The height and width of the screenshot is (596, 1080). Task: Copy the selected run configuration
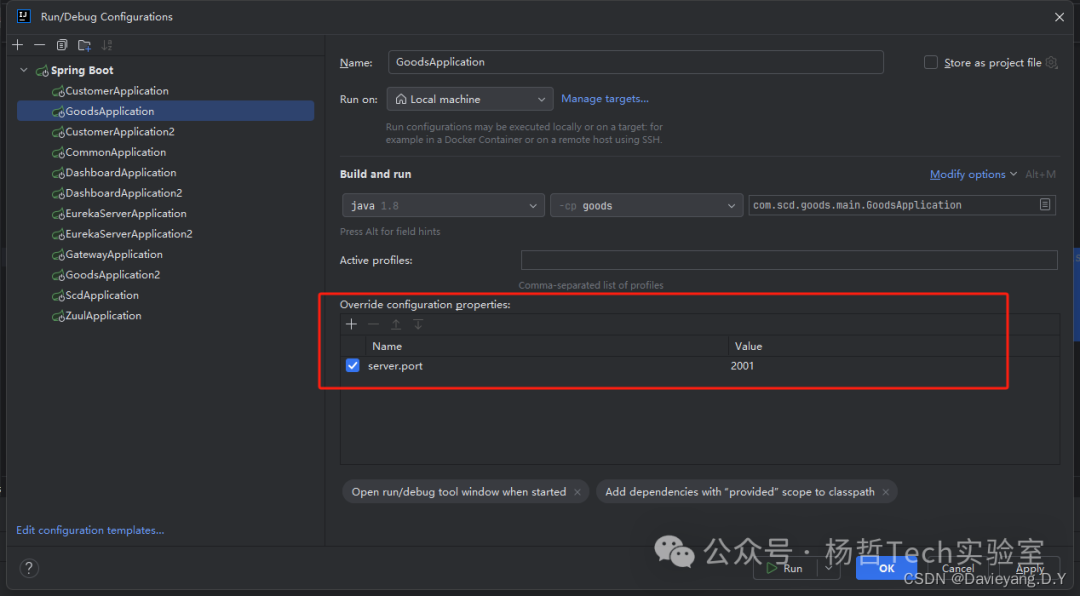pyautogui.click(x=62, y=45)
